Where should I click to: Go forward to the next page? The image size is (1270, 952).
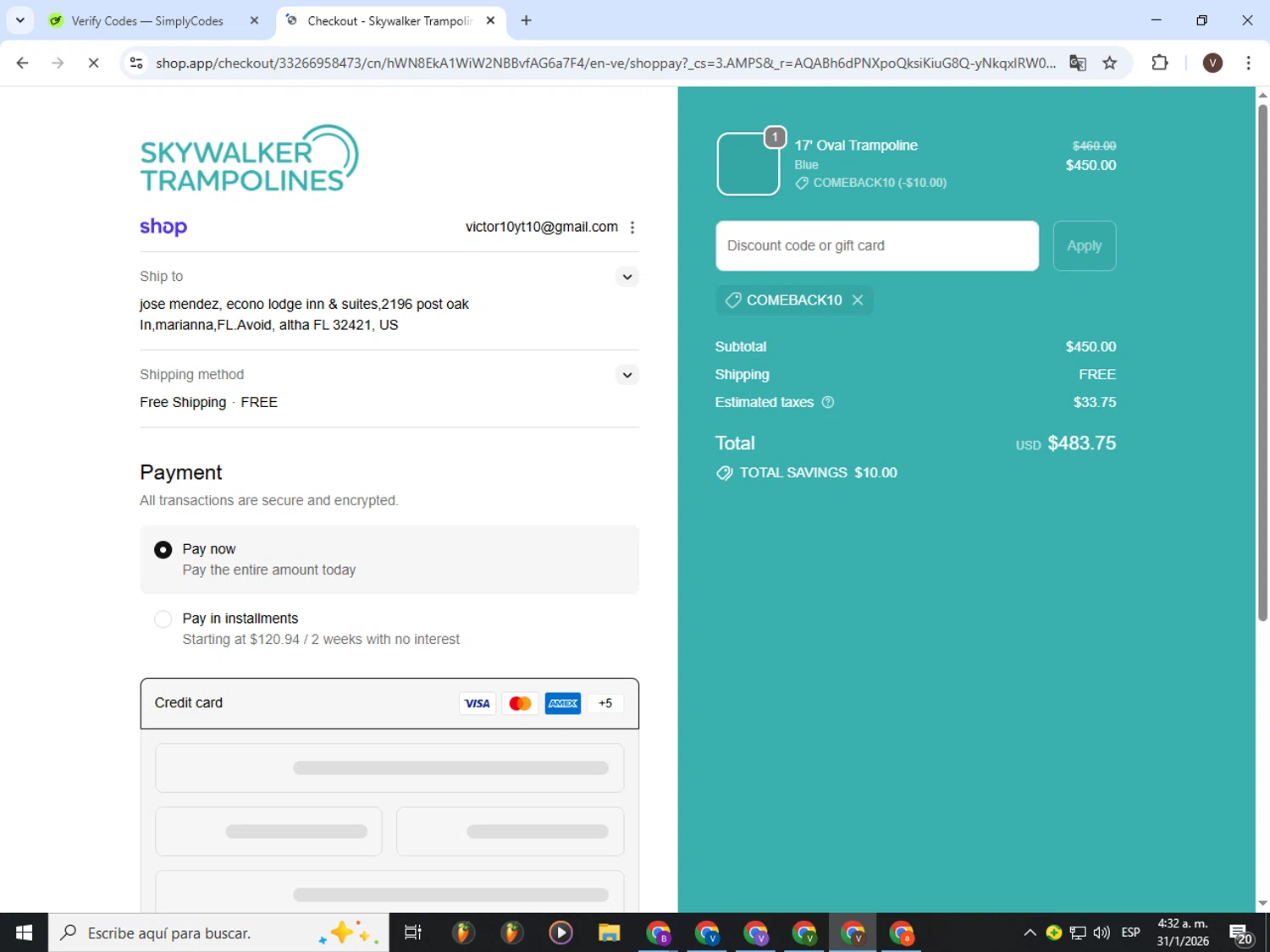click(58, 63)
